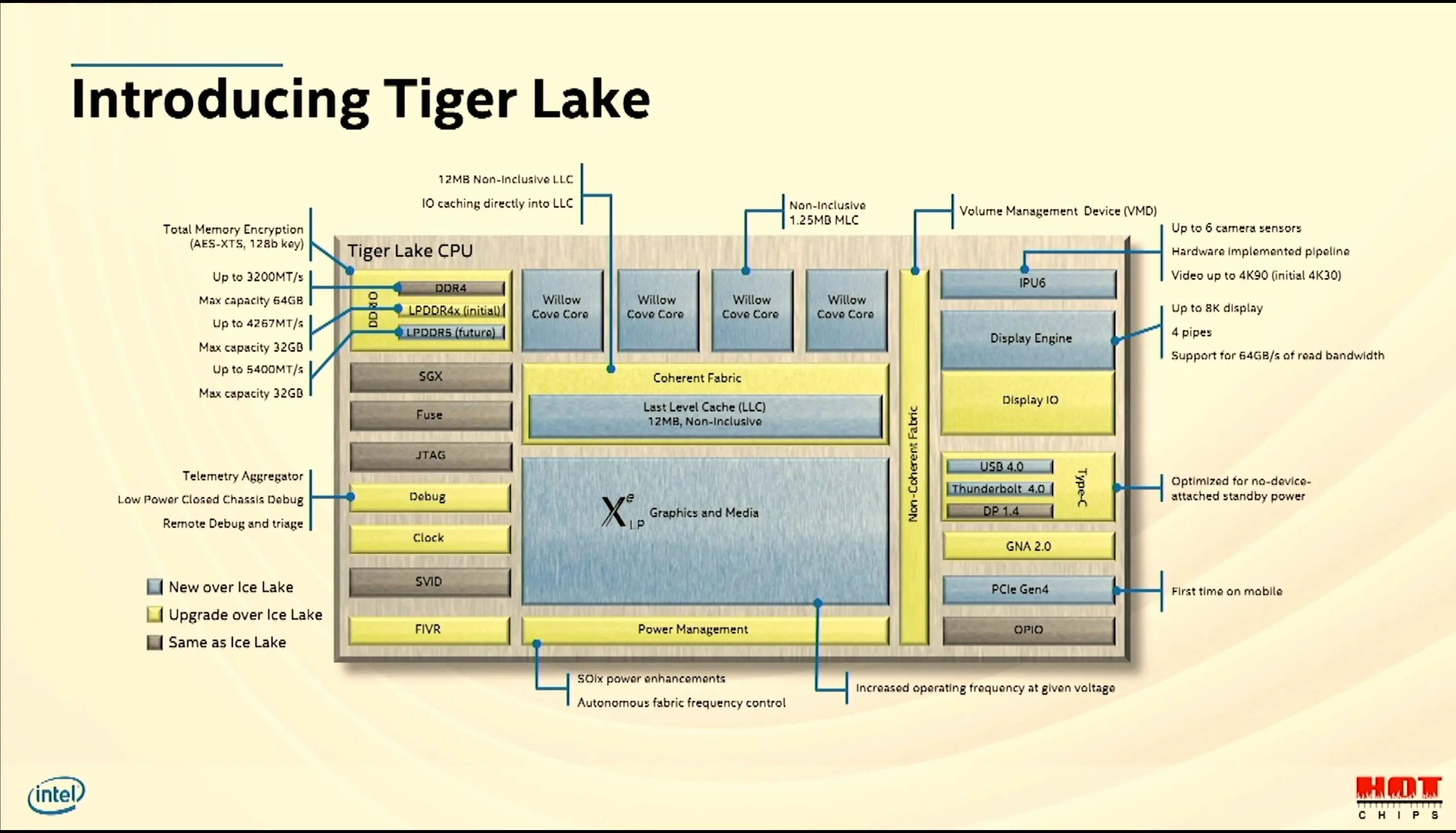This screenshot has height=833, width=1456.
Task: Select the USB 4.0 block icon
Action: tap(1000, 465)
